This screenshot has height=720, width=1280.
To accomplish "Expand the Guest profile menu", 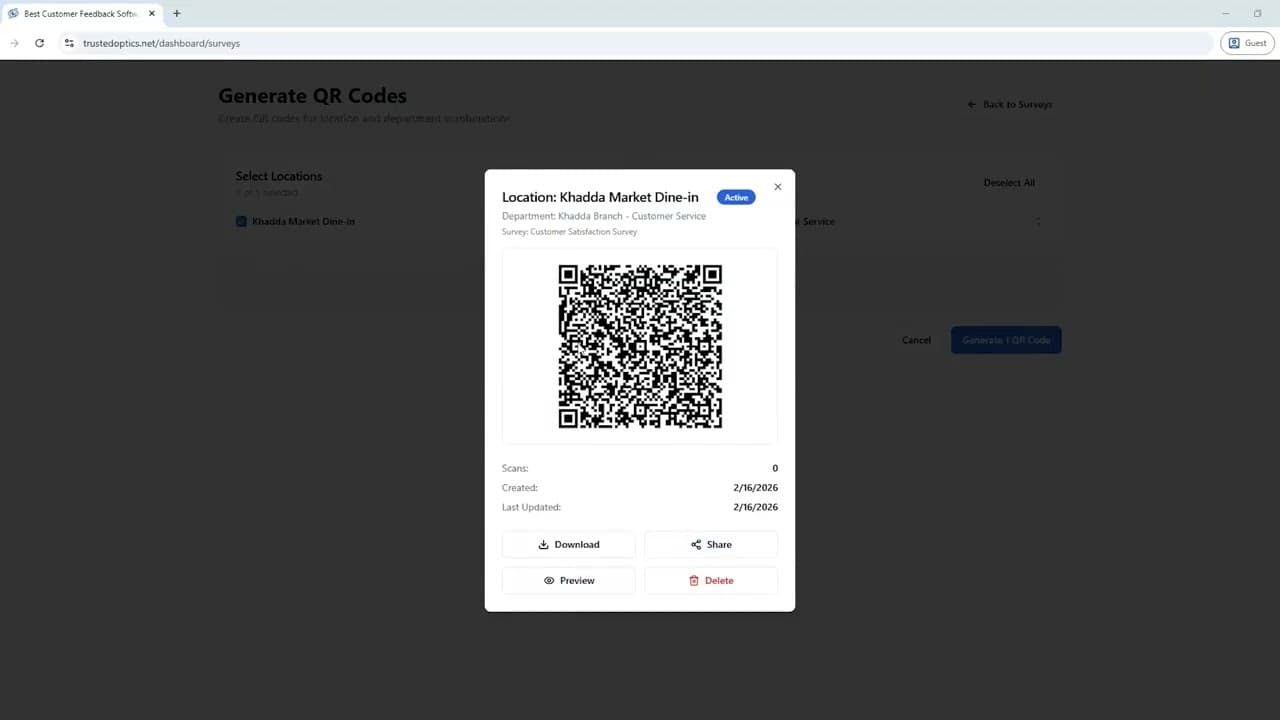I will (1247, 43).
